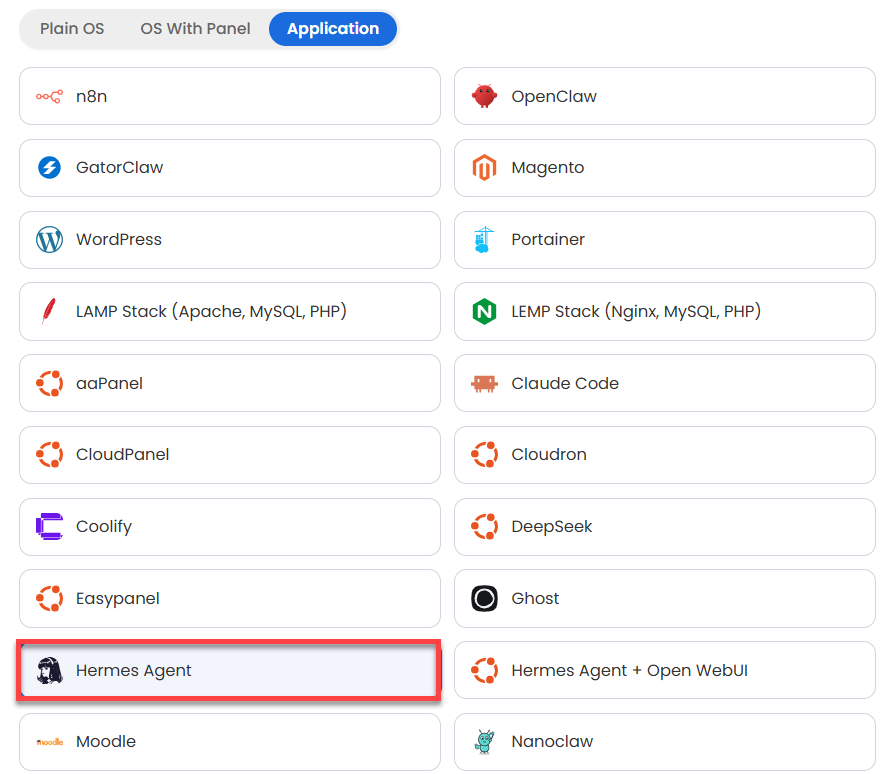Click the Portainer crane icon
The image size is (895, 774).
484,240
